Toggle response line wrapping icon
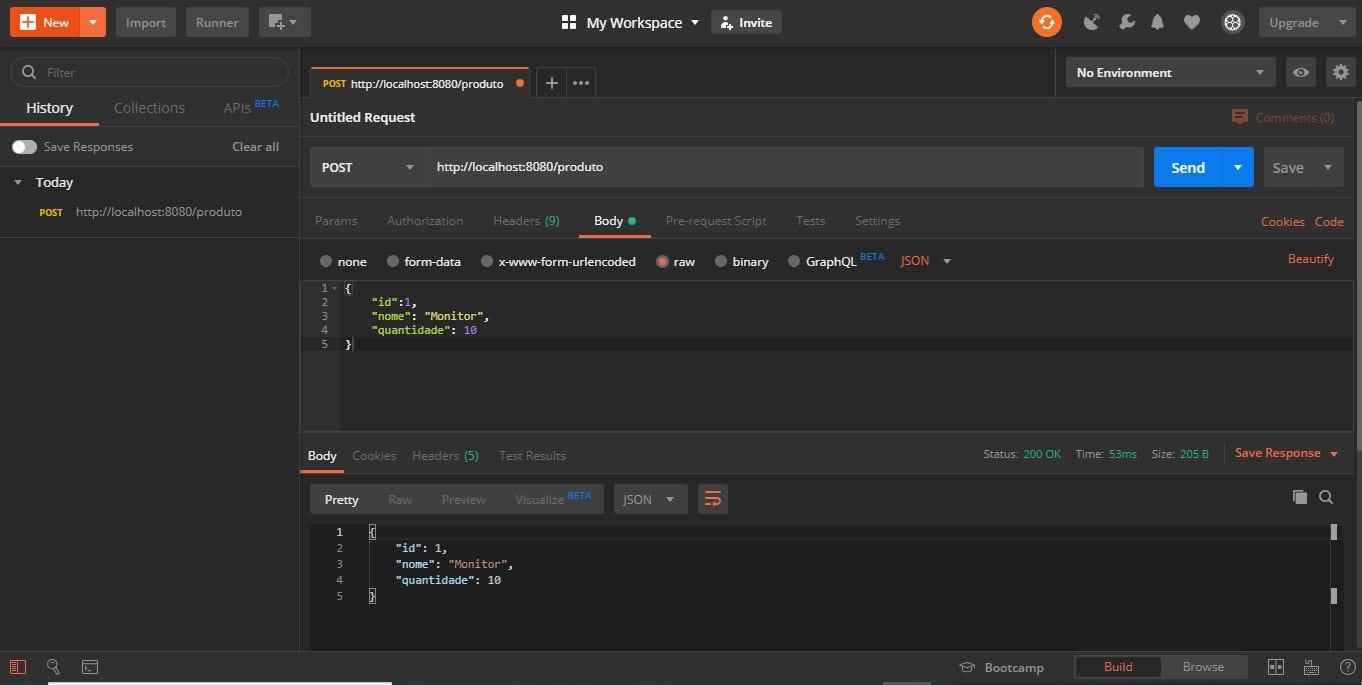Image resolution: width=1362 pixels, height=685 pixels. pyautogui.click(x=713, y=499)
